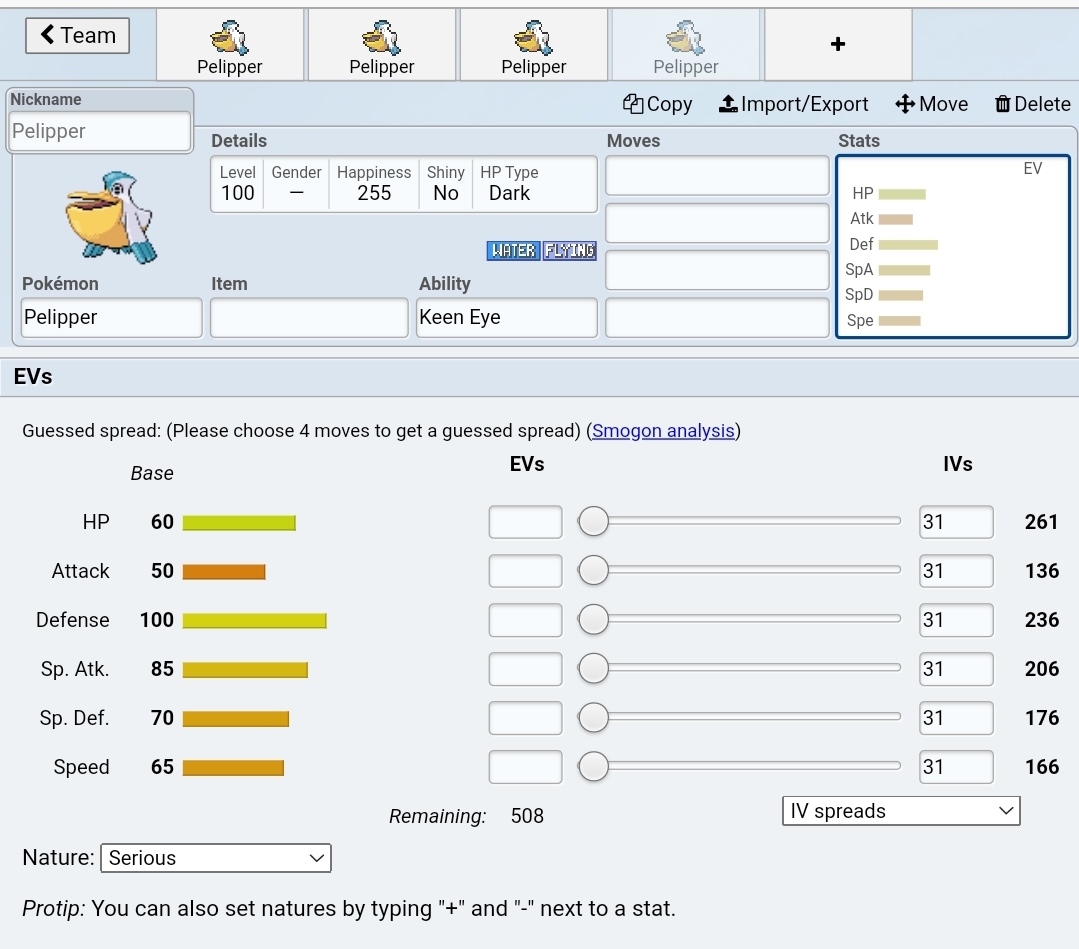The image size is (1079, 949).
Task: Click the Move button
Action: 932,104
